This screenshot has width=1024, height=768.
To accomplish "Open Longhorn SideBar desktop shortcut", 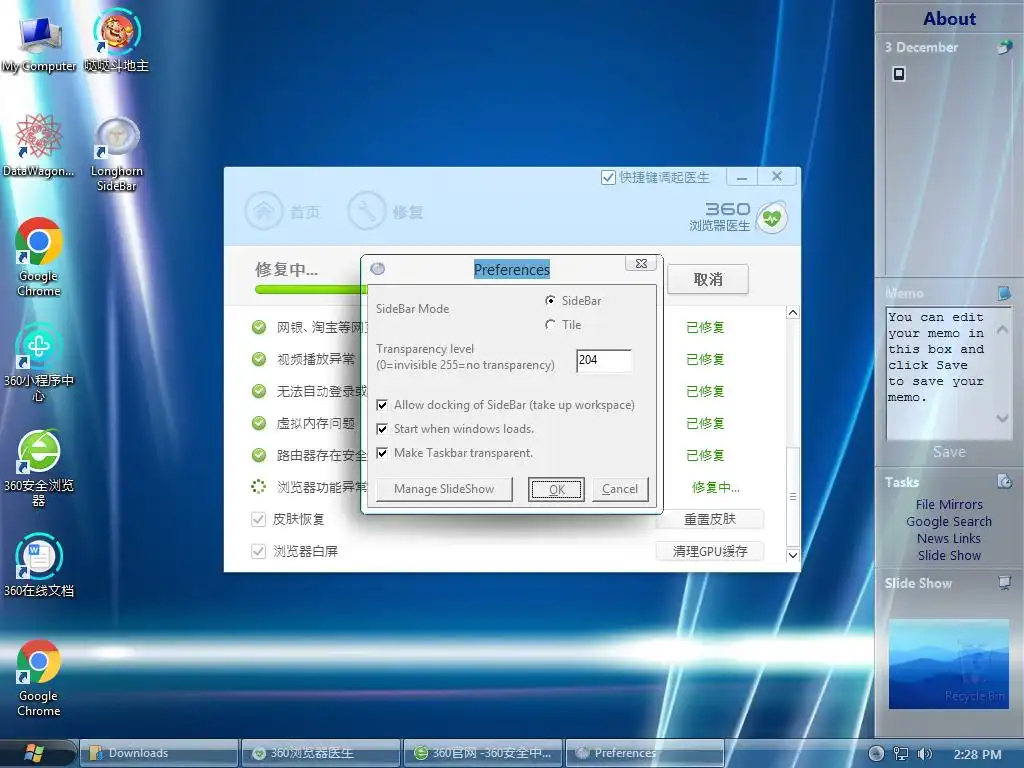I will point(116,153).
